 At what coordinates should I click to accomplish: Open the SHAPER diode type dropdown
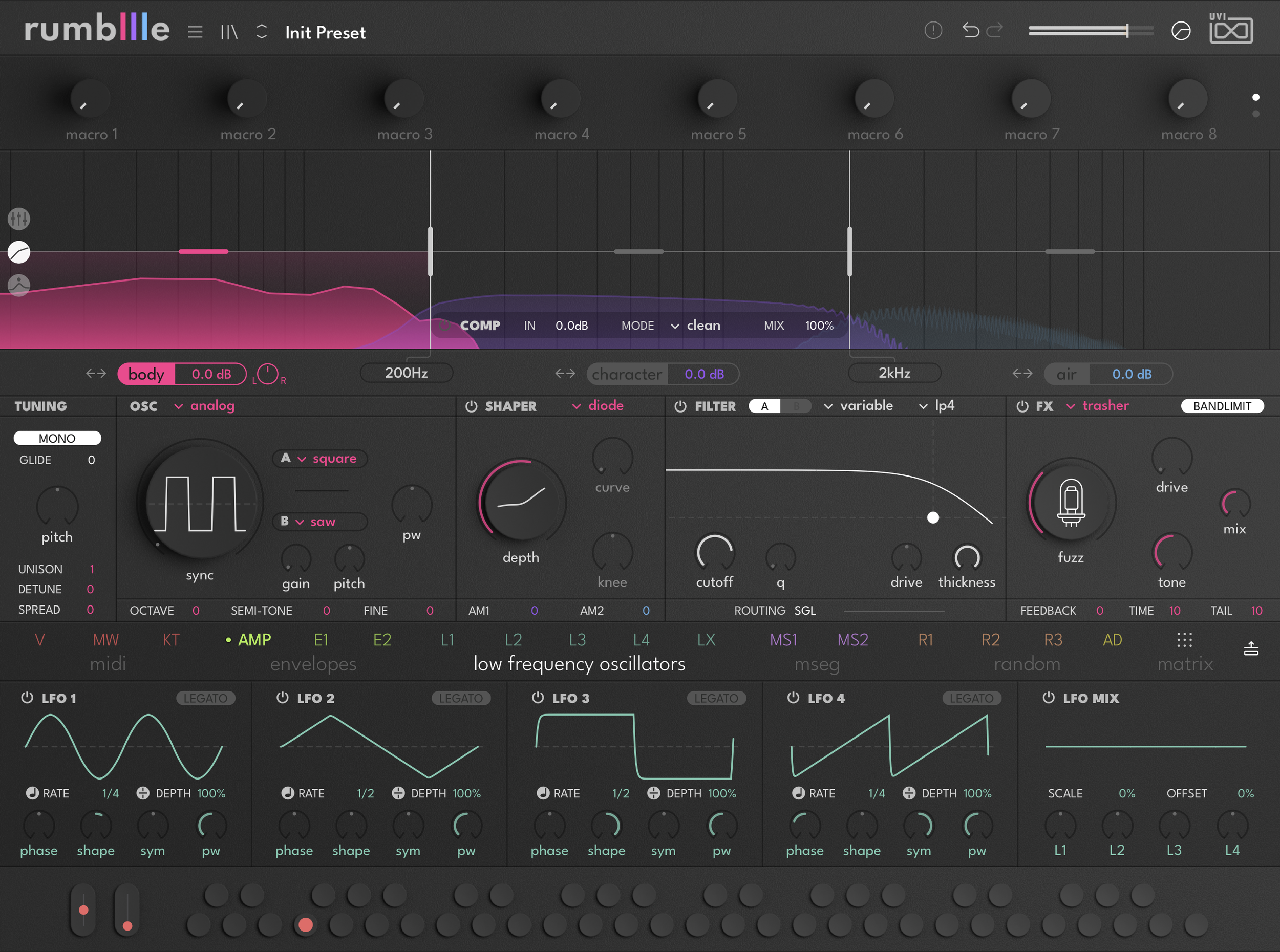point(598,406)
